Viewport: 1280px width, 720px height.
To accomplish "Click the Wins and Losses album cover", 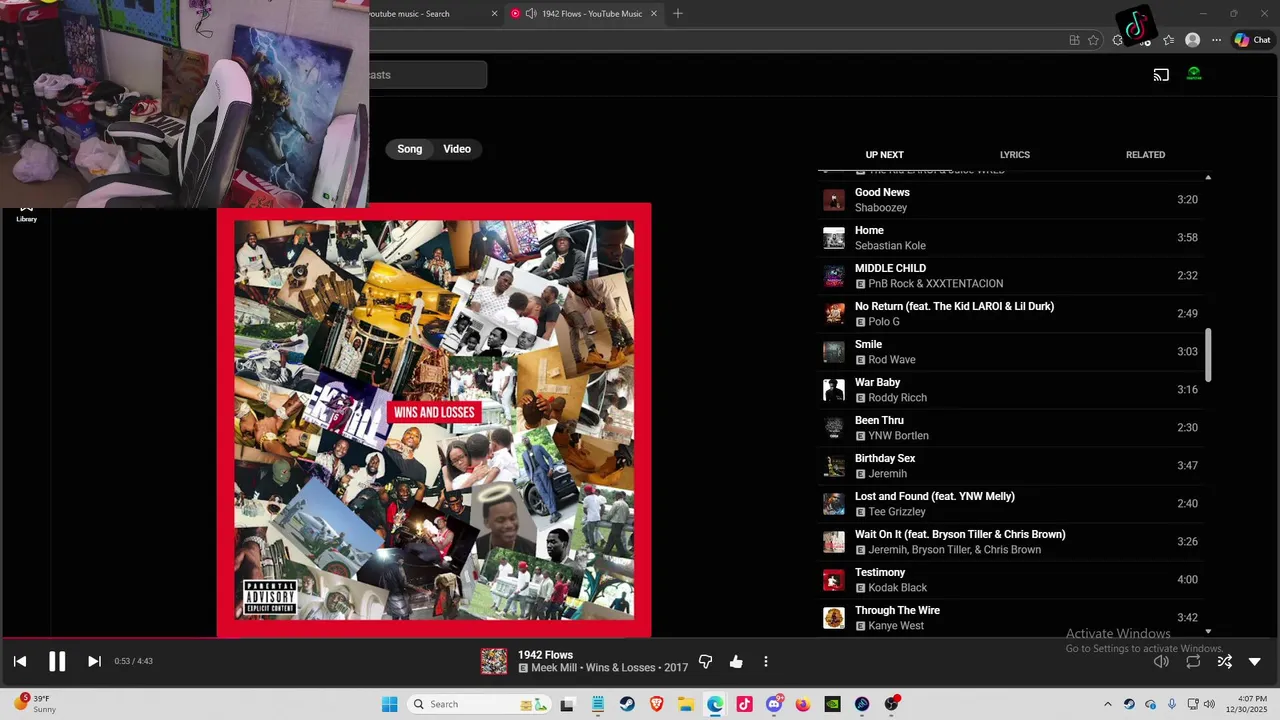I will click(x=434, y=420).
